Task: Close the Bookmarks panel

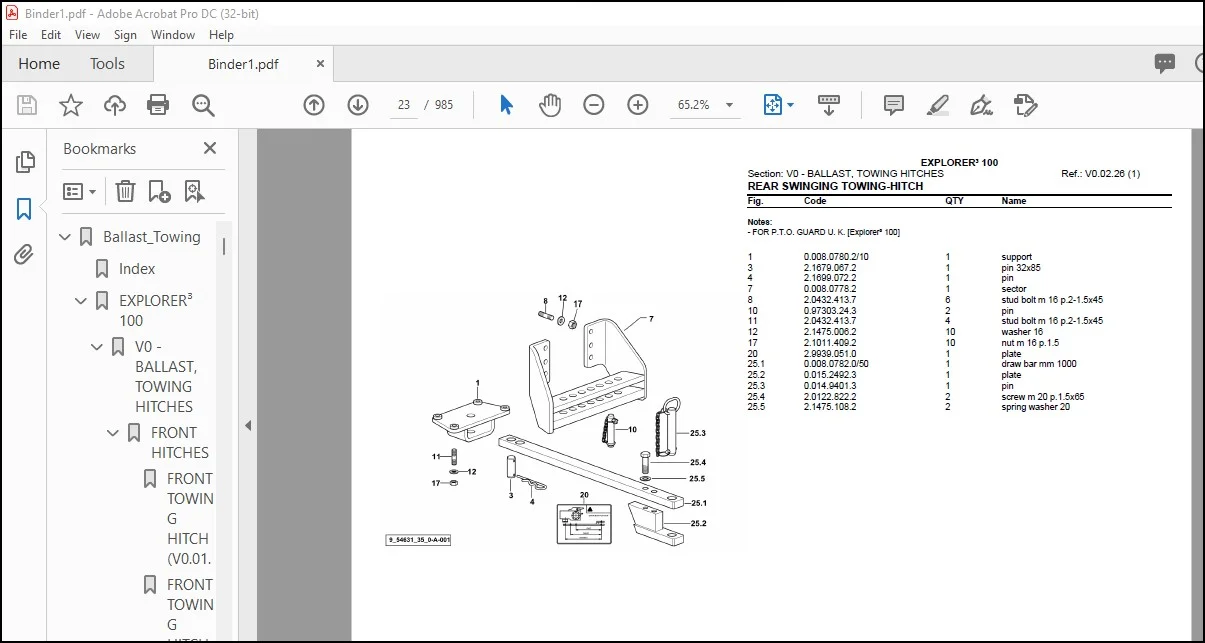Action: click(210, 148)
